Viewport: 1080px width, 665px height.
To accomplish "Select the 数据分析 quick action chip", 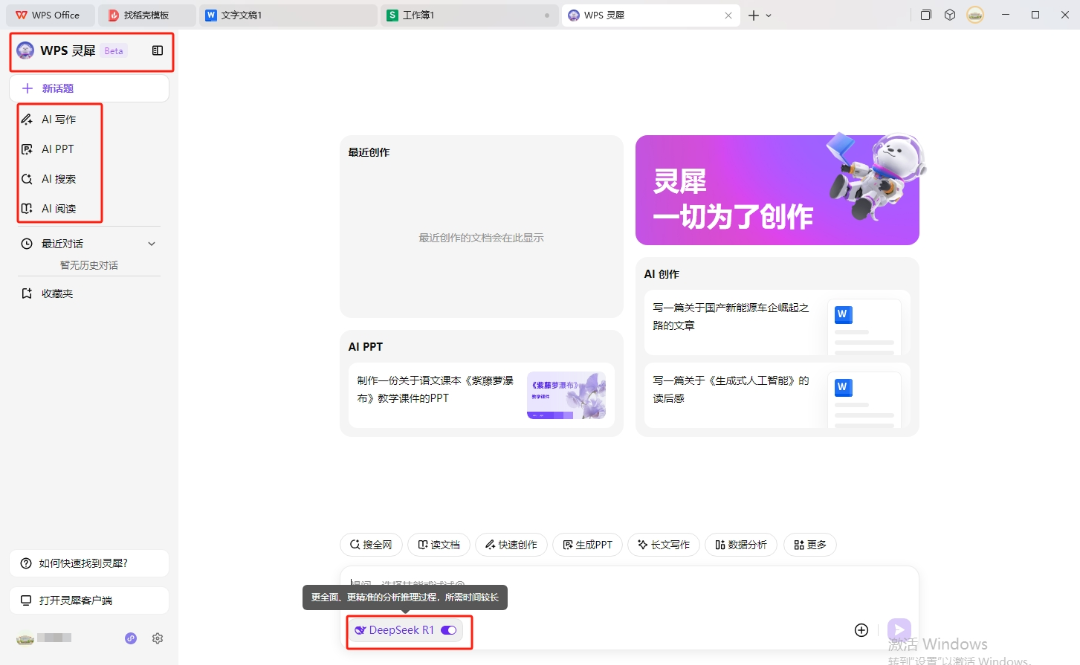I will [x=741, y=544].
